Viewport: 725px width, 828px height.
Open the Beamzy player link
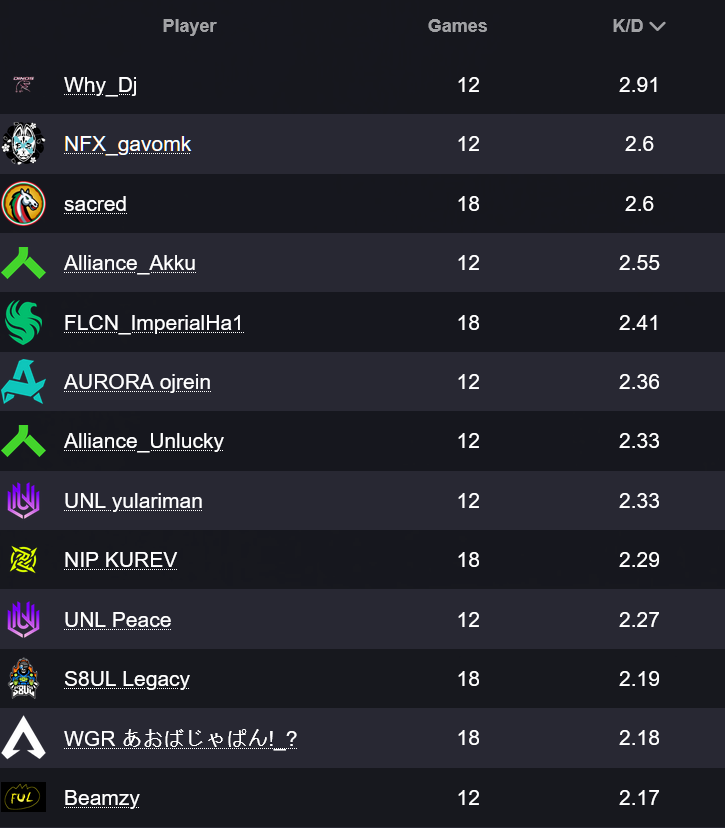coord(101,798)
